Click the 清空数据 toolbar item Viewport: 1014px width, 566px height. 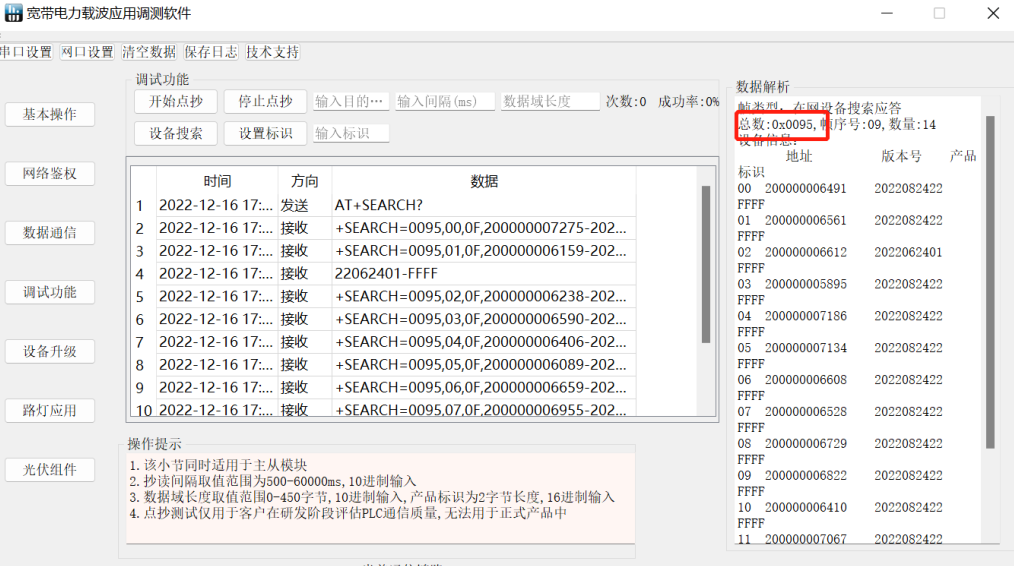[148, 52]
